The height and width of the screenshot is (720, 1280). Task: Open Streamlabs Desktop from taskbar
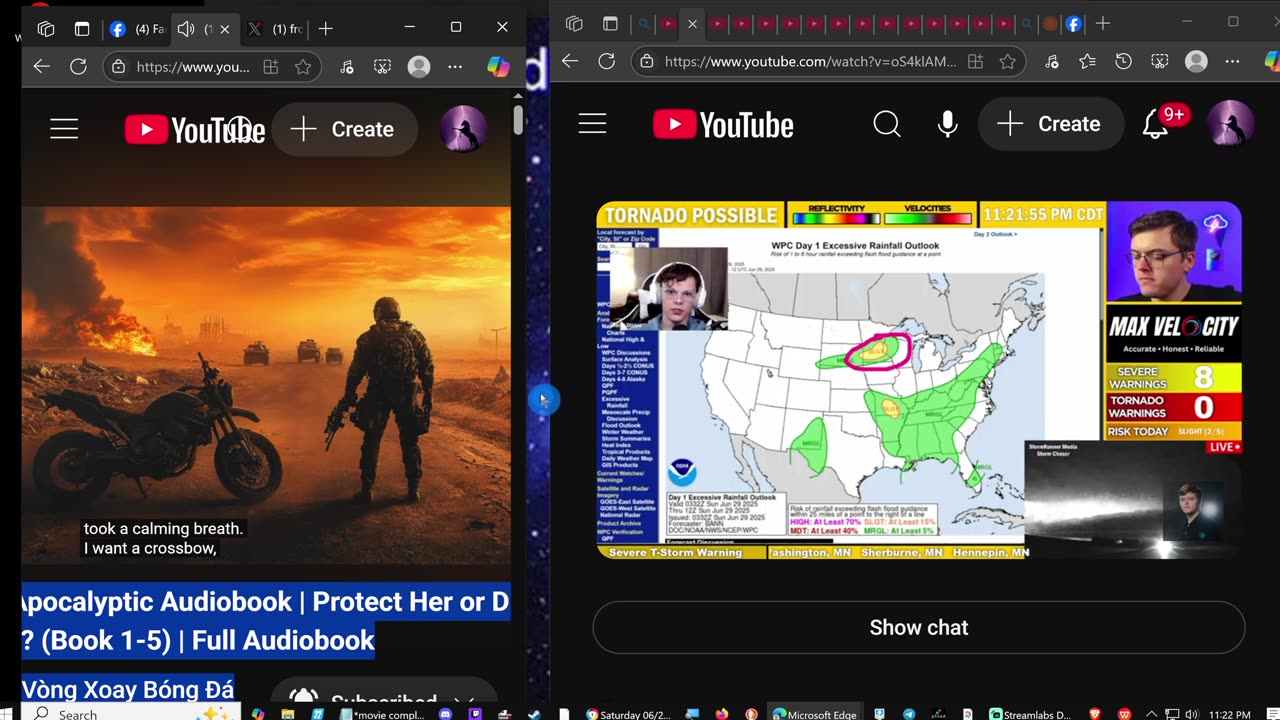coord(1030,714)
